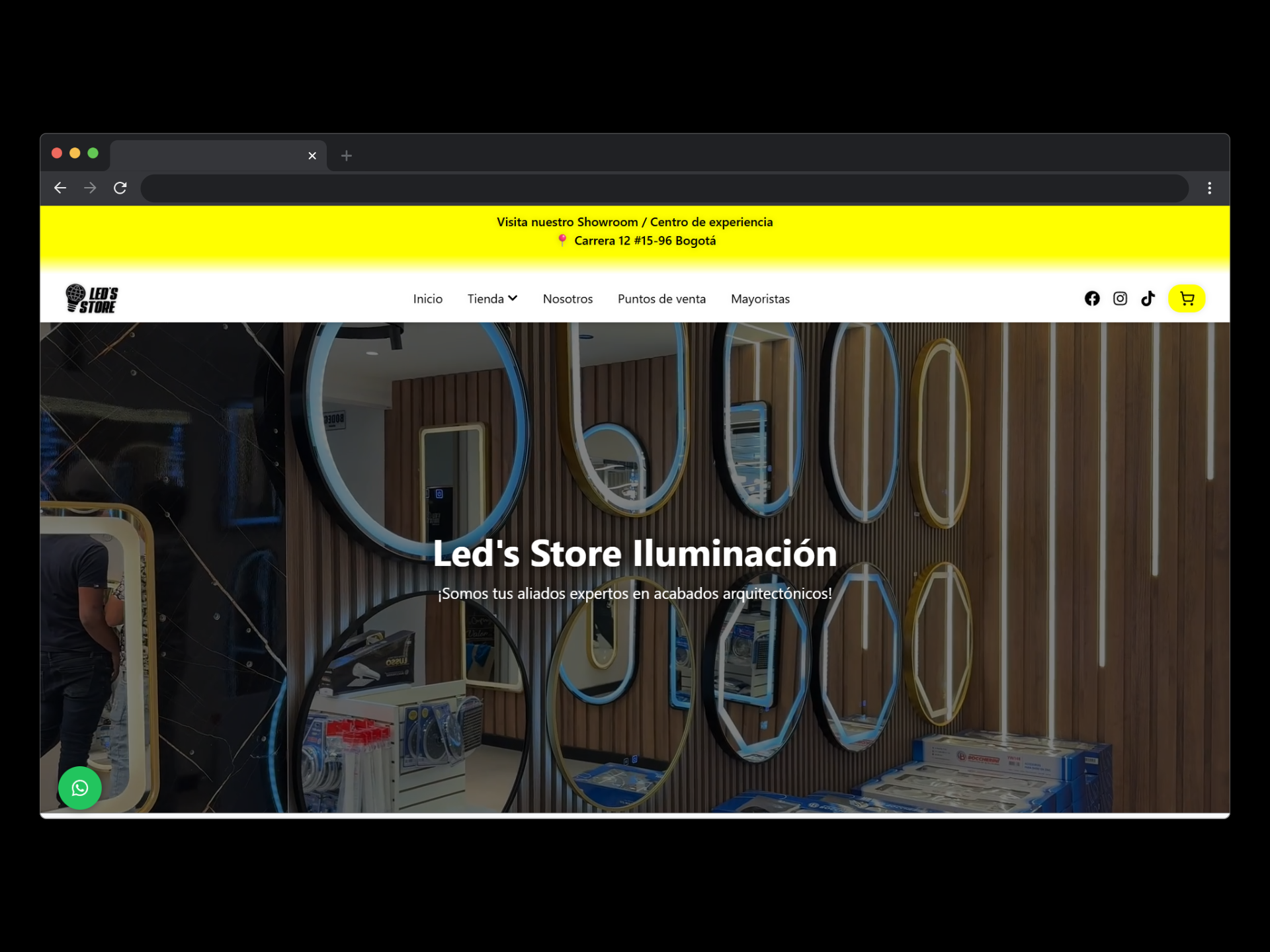Image resolution: width=1270 pixels, height=952 pixels.
Task: Open the Nosotros page
Action: point(568,299)
